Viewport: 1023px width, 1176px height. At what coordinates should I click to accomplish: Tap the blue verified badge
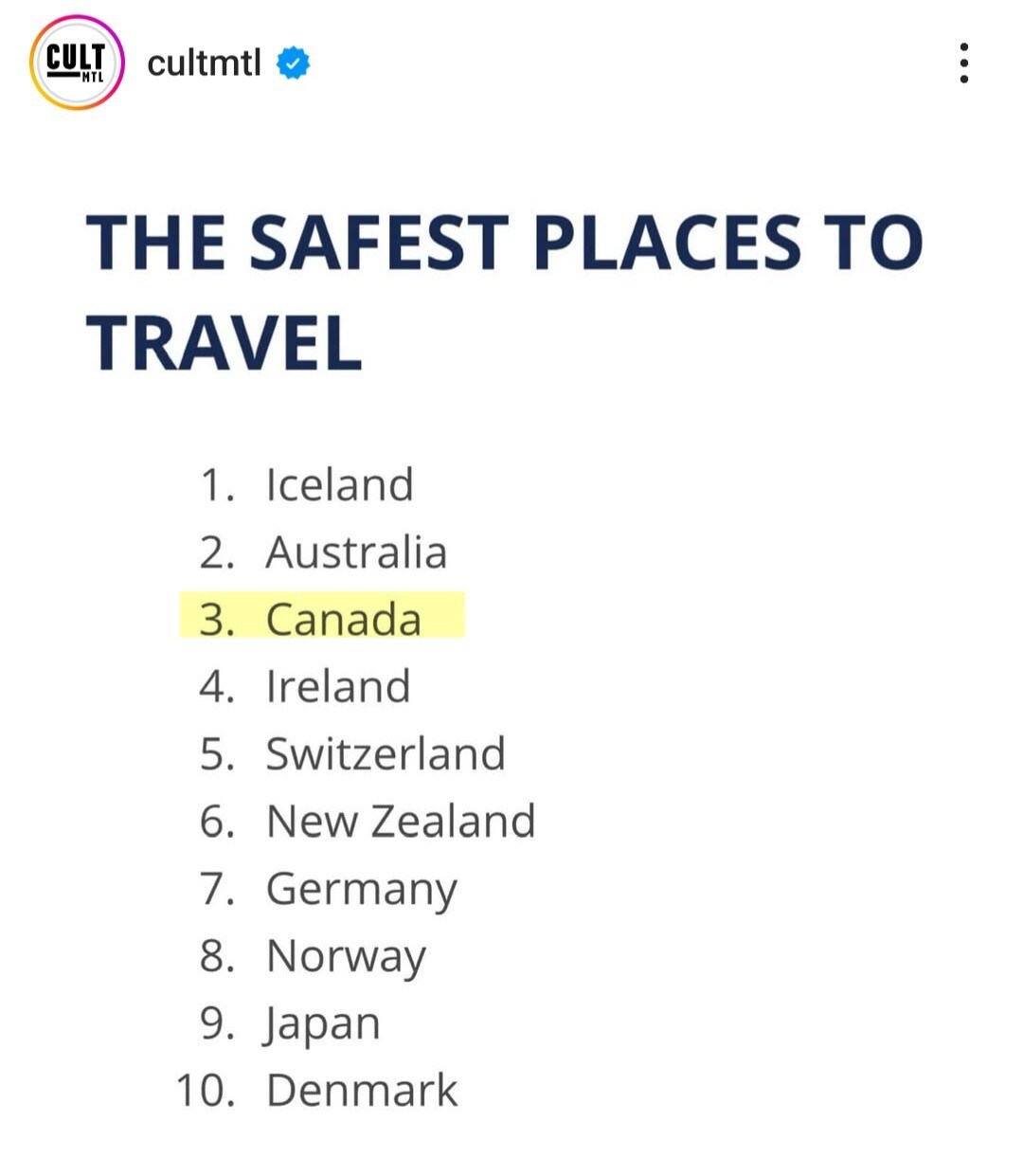coord(294,63)
